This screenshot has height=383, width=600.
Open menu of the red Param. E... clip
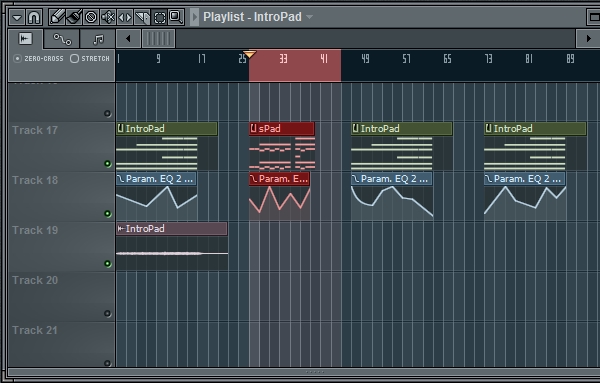pos(254,179)
